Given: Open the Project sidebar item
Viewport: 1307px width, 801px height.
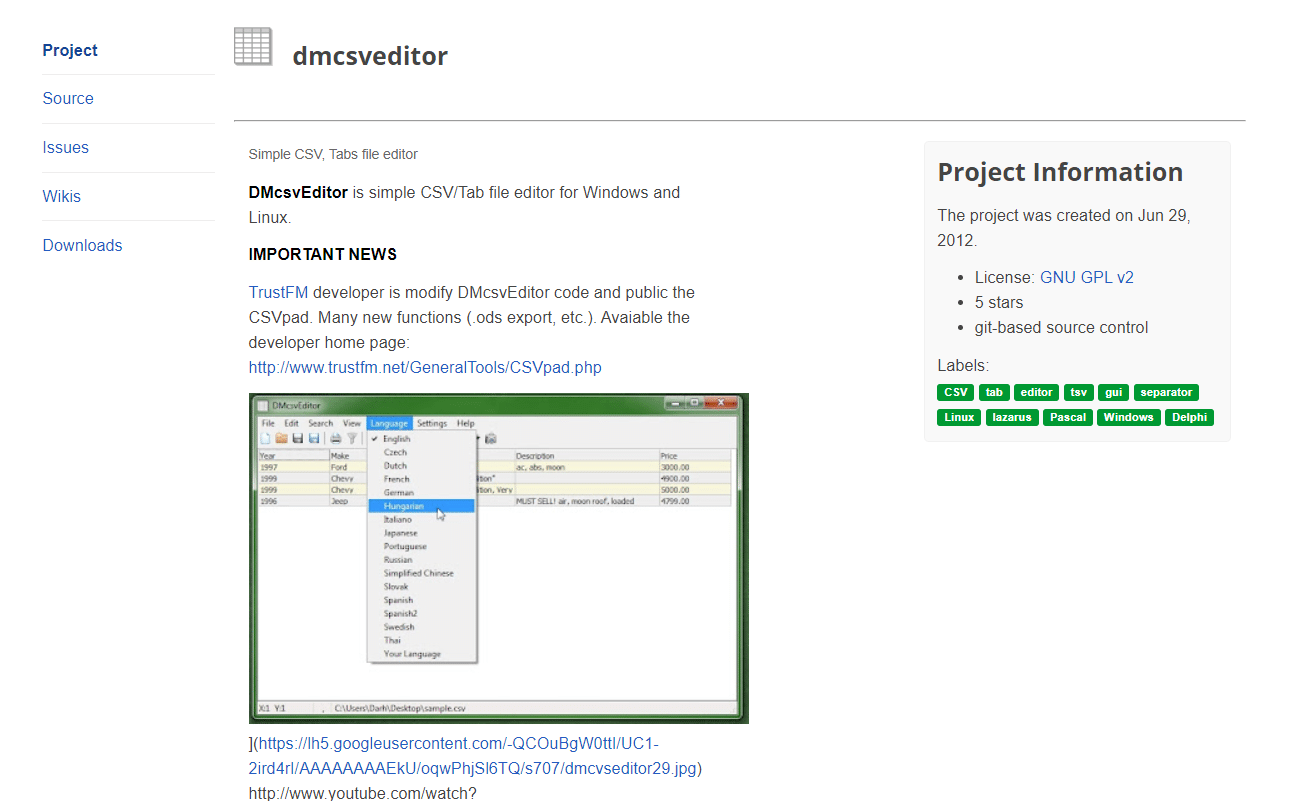Looking at the screenshot, I should (70, 50).
